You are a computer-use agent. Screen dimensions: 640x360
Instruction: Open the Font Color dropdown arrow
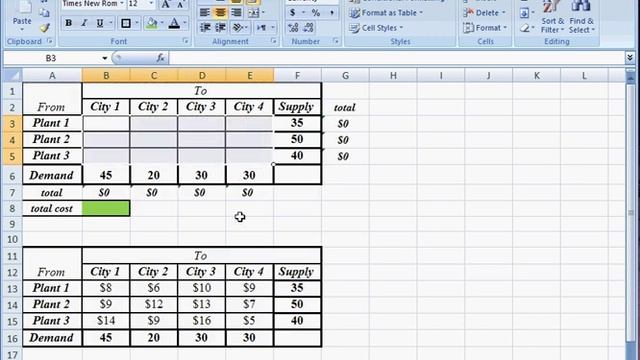[185, 23]
